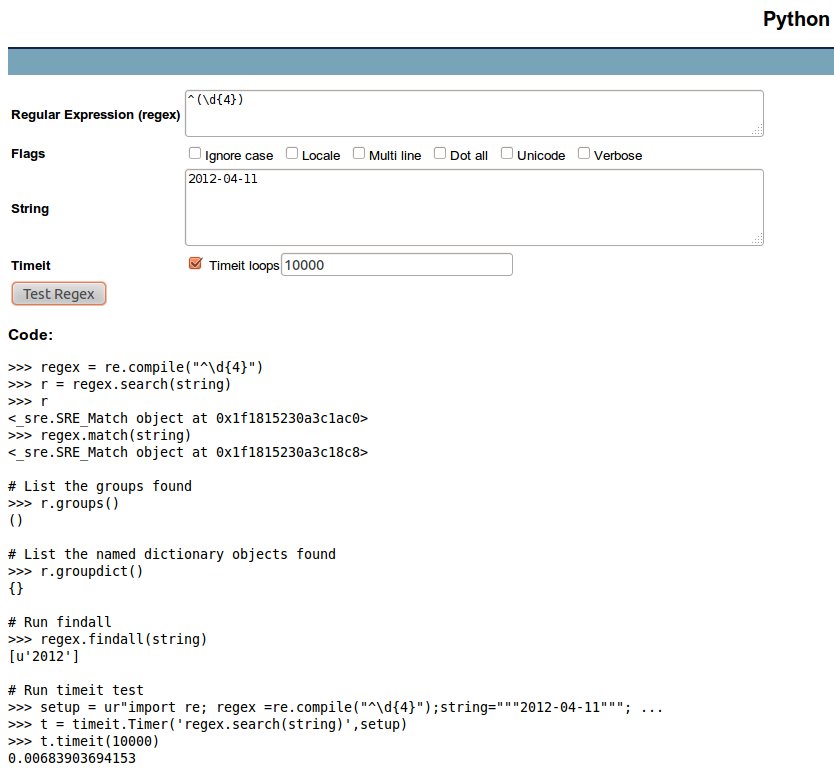Screen dimensions: 834x777
Task: Click the 'Timeit loops' label text
Action: click(x=244, y=265)
